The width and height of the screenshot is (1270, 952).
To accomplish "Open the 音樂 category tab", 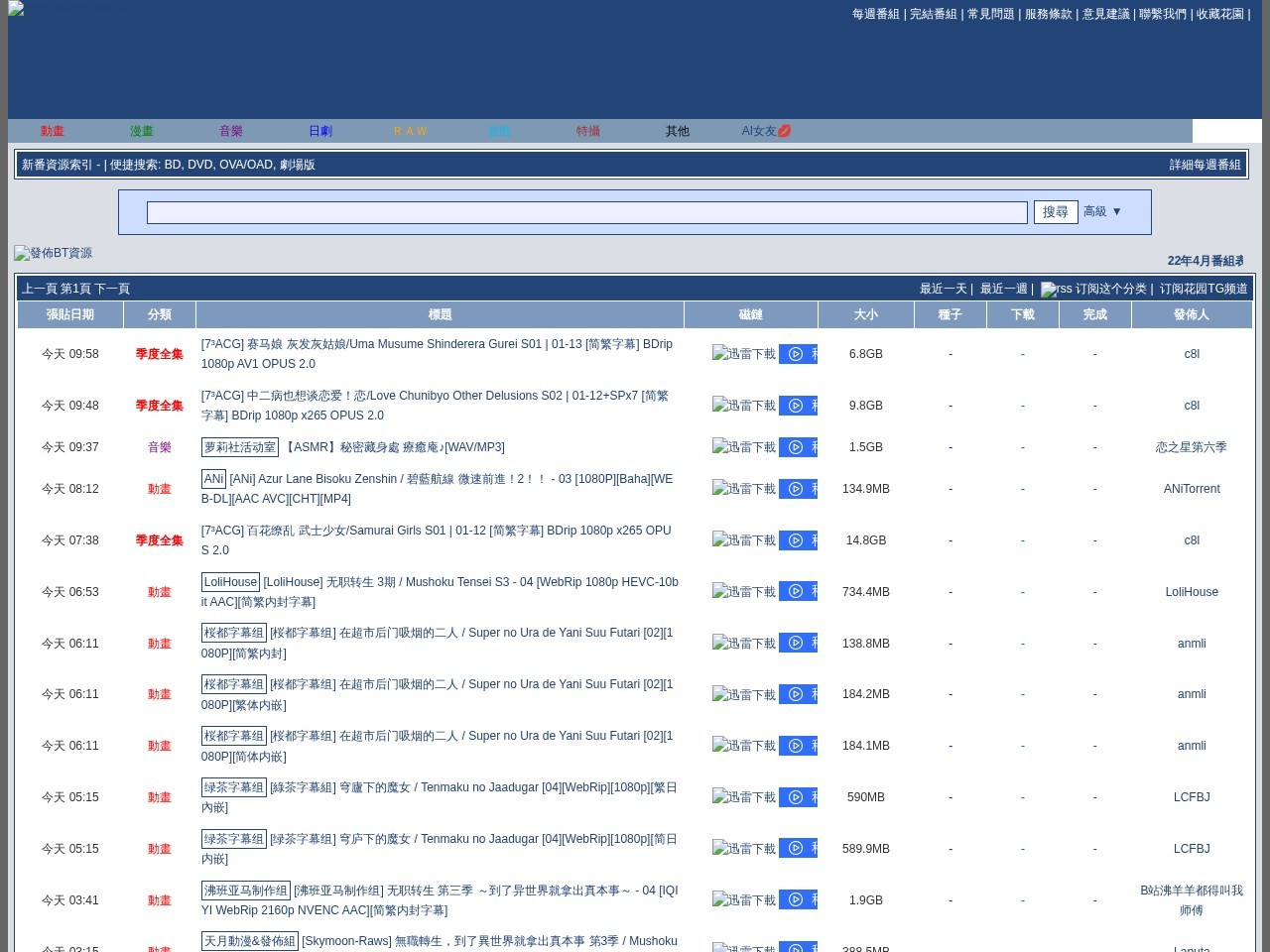I will 231,131.
